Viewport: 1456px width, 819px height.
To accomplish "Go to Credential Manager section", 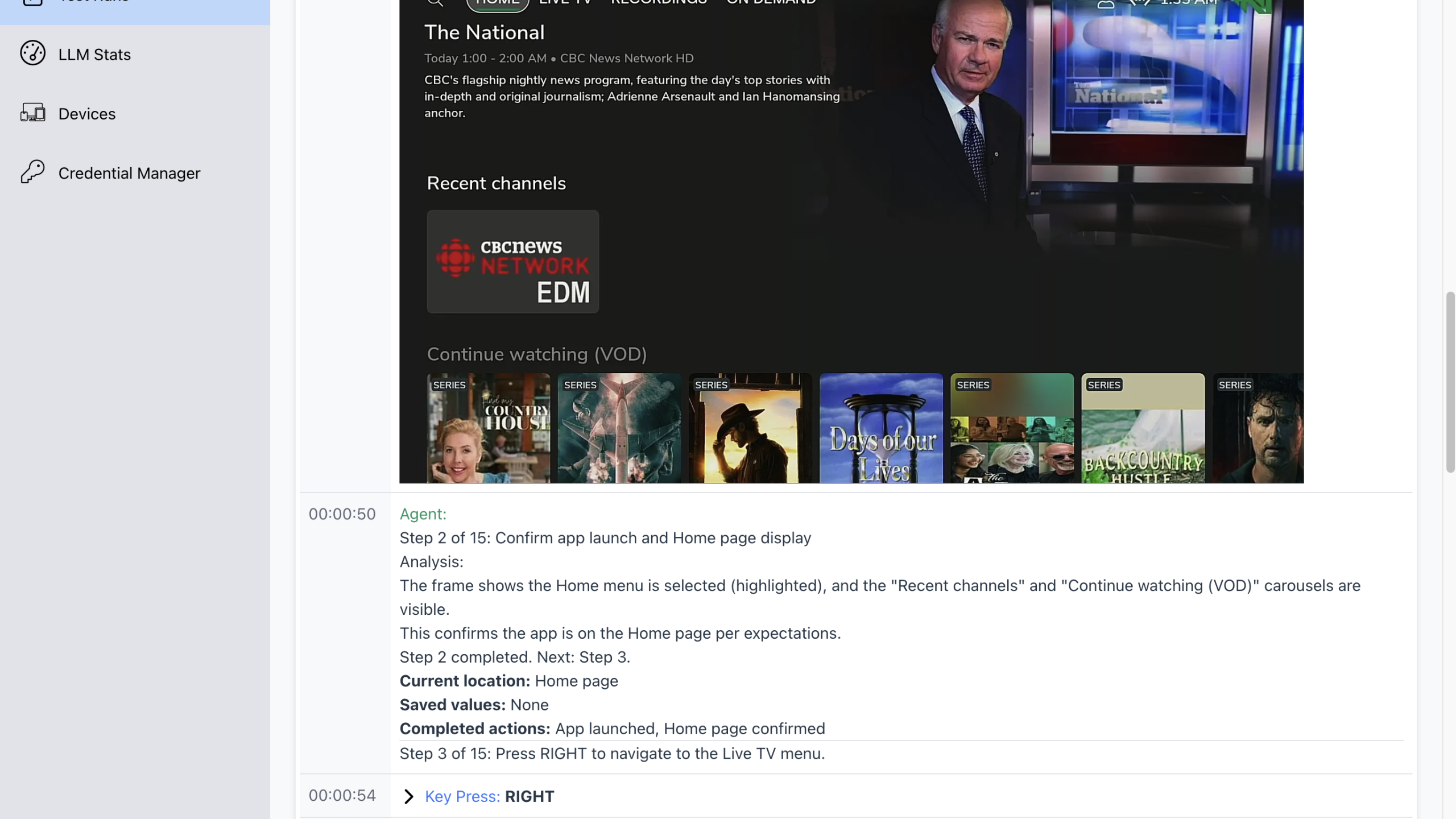I will pos(129,173).
